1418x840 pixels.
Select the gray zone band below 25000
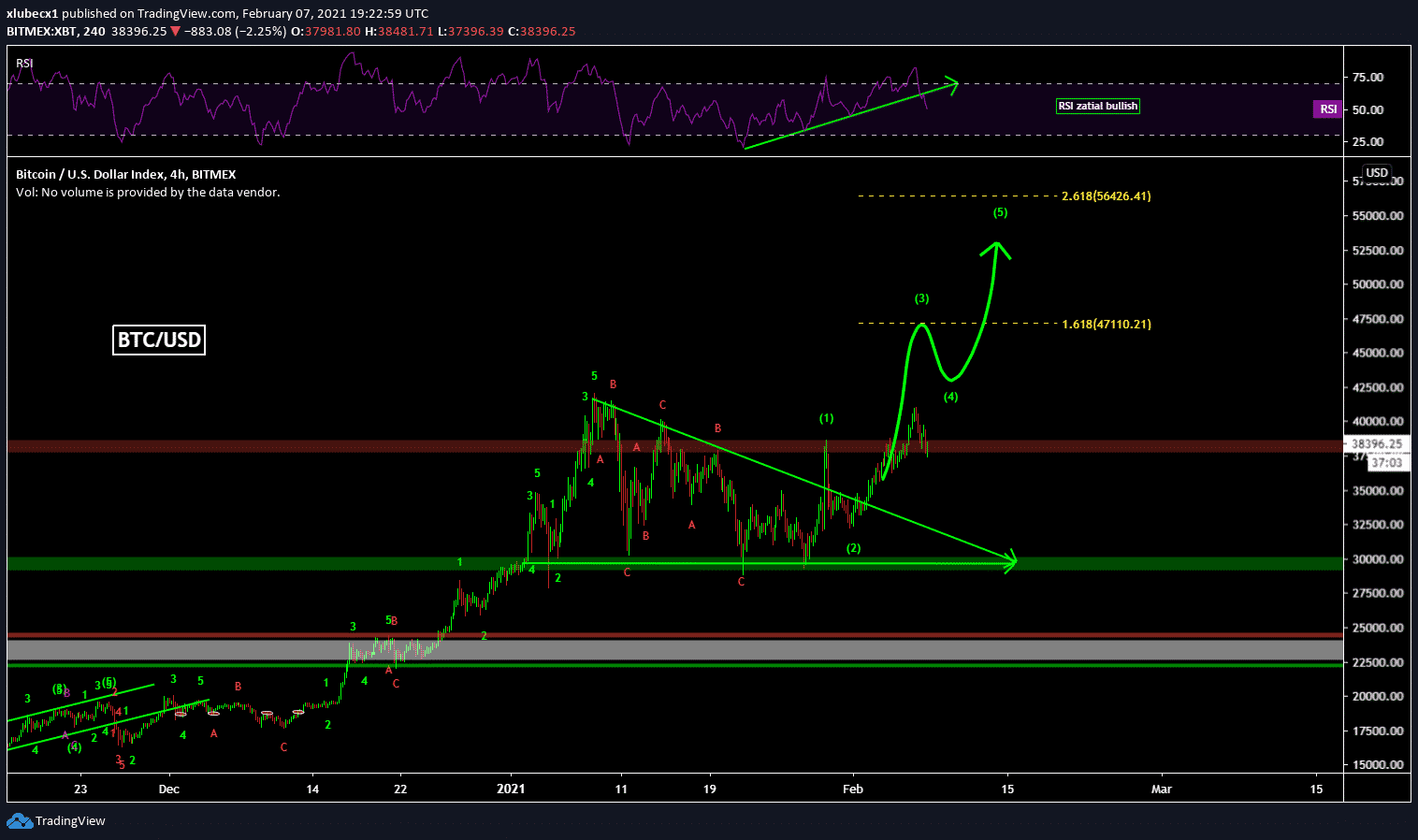click(x=655, y=649)
